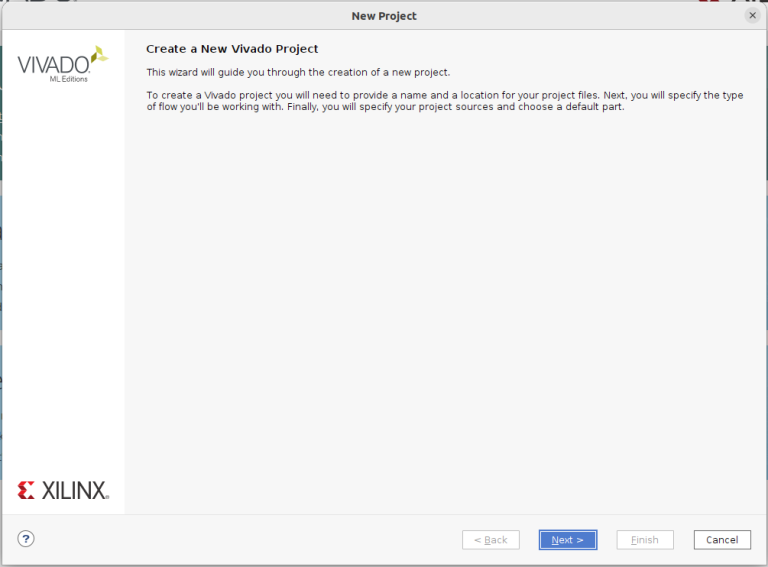Cancel the New Project wizard

[722, 540]
